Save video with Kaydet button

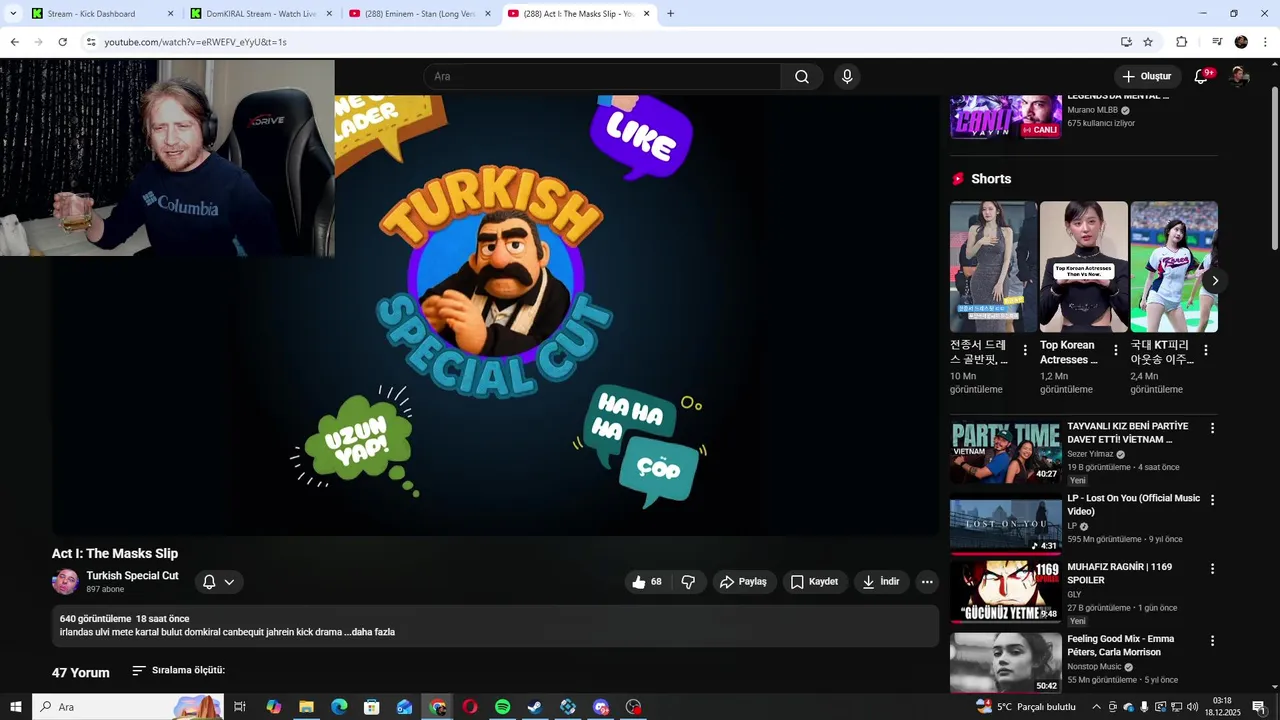click(815, 582)
